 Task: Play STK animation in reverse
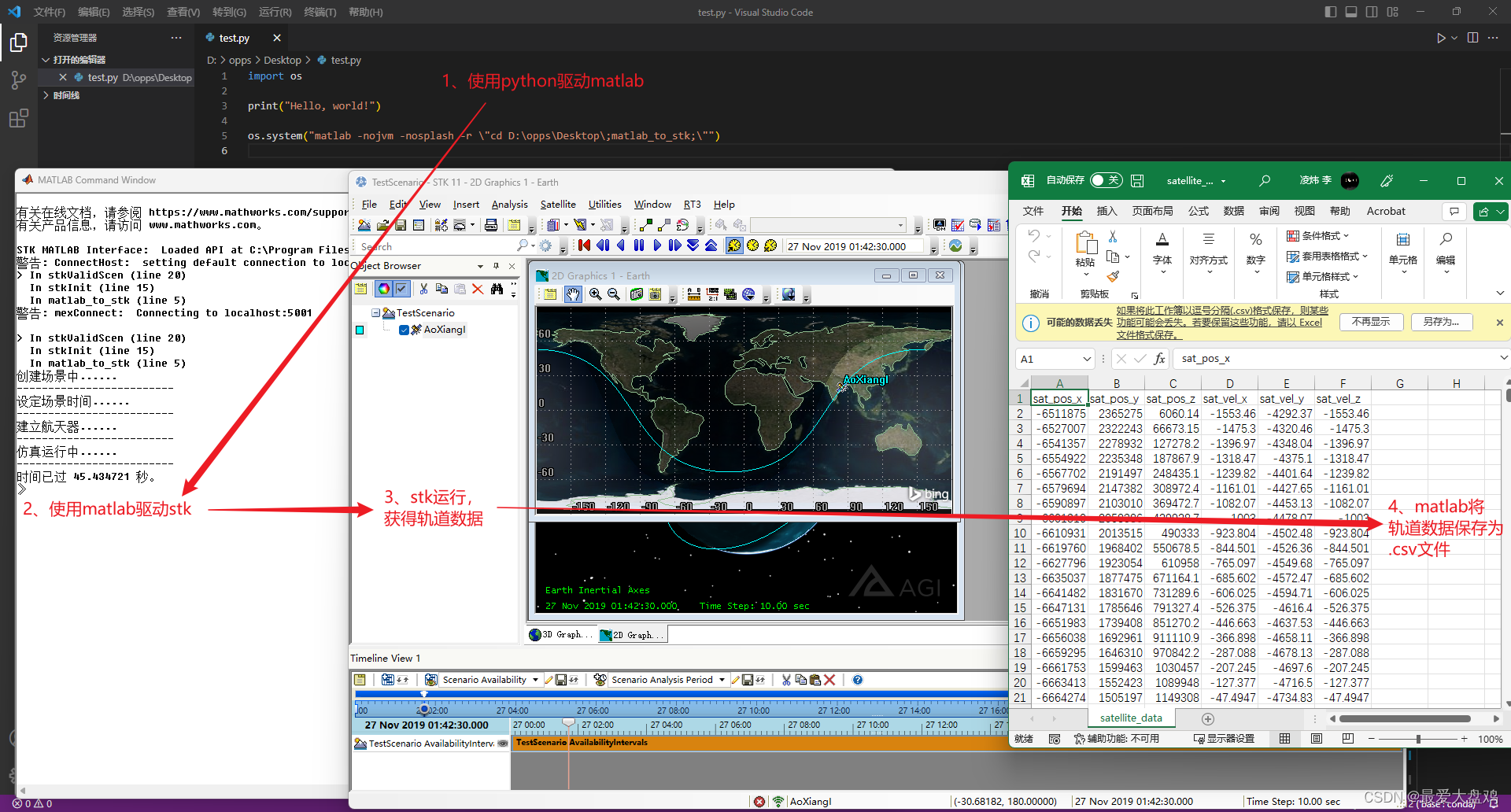coord(621,246)
